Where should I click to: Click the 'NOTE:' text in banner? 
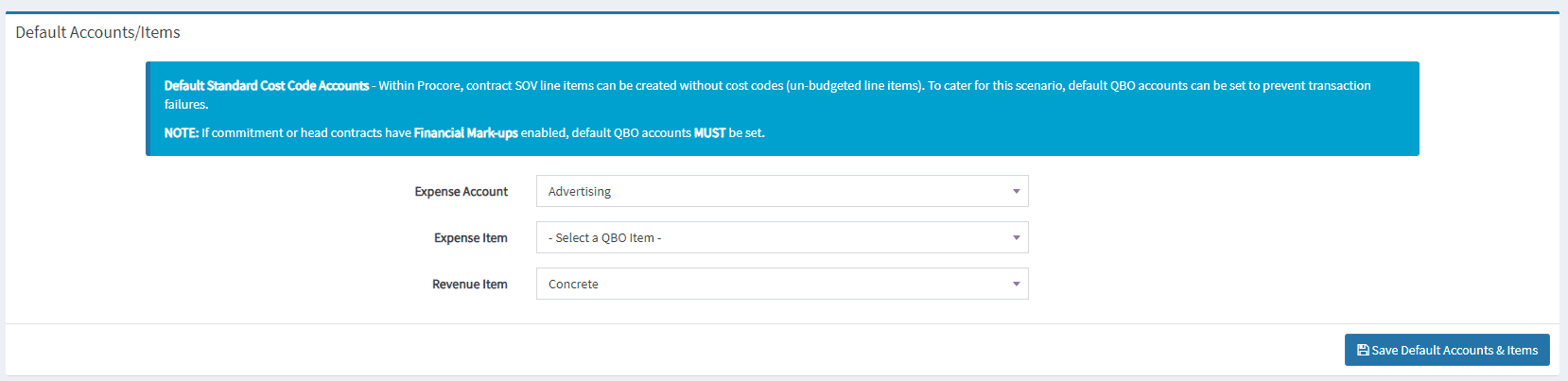(x=181, y=132)
